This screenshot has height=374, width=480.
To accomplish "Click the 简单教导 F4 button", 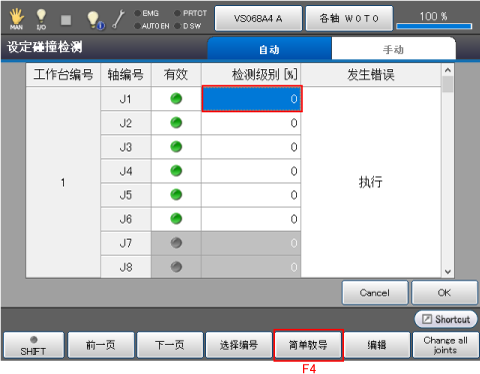I will (308, 345).
